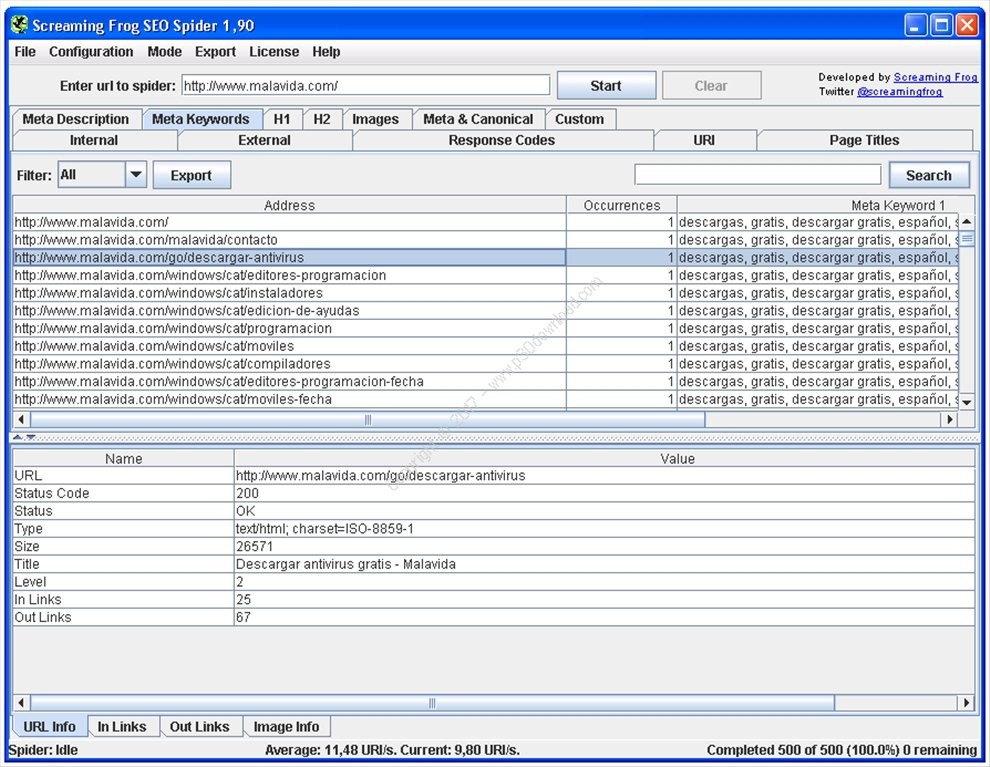The height and width of the screenshot is (767, 990).
Task: Sort by the Address column header
Action: (289, 205)
